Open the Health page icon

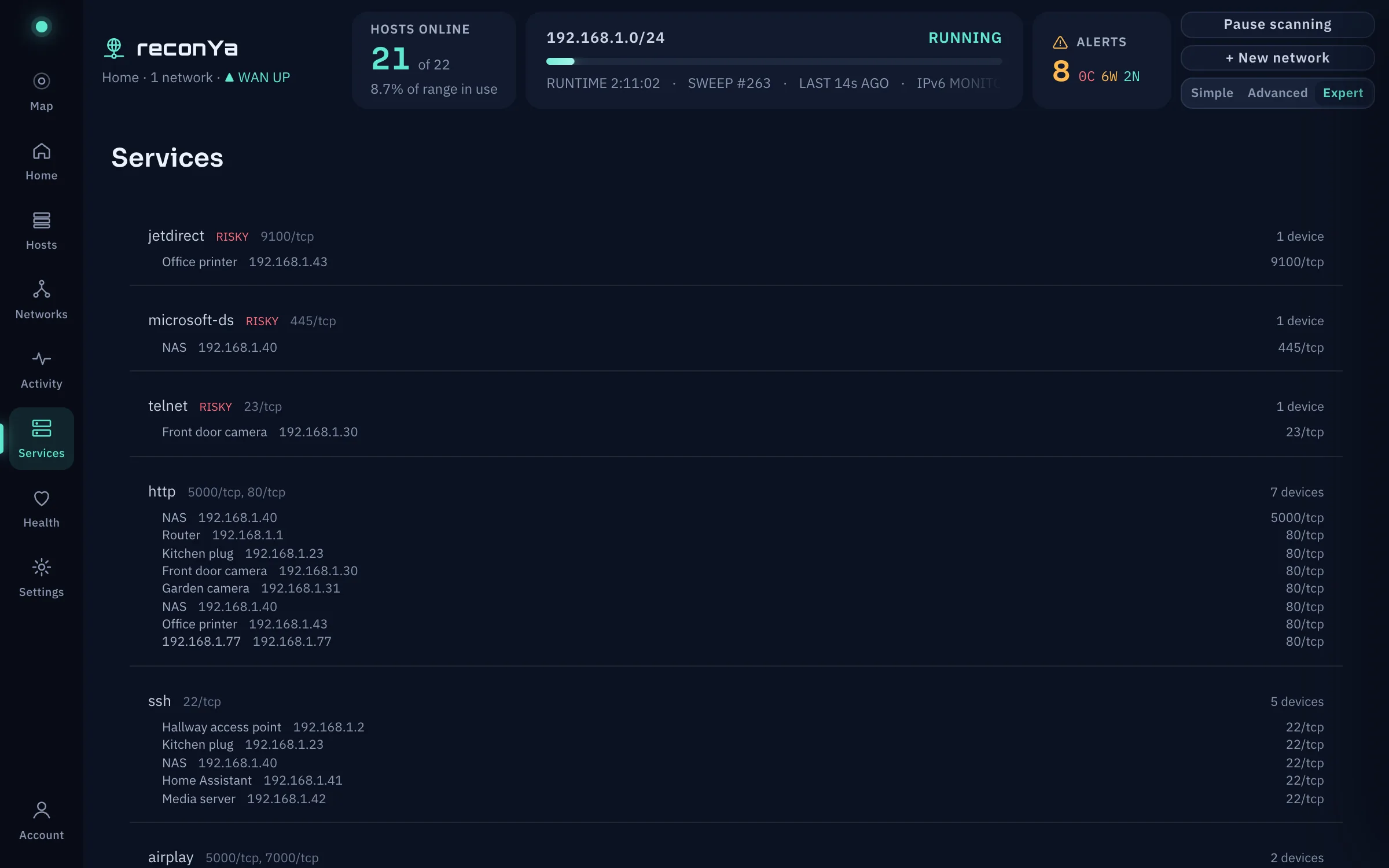click(x=41, y=498)
